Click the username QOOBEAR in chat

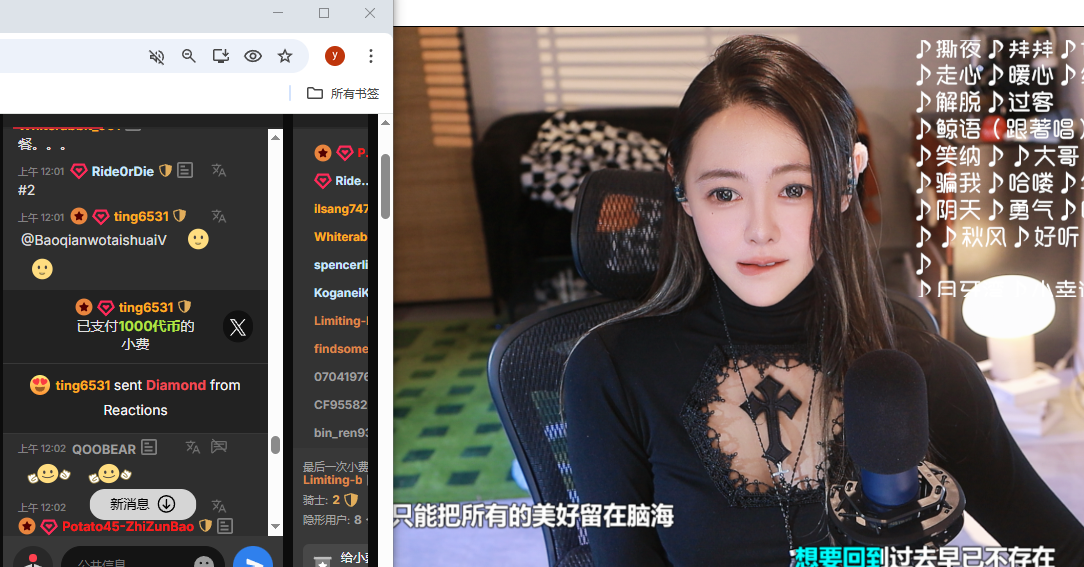tap(103, 449)
